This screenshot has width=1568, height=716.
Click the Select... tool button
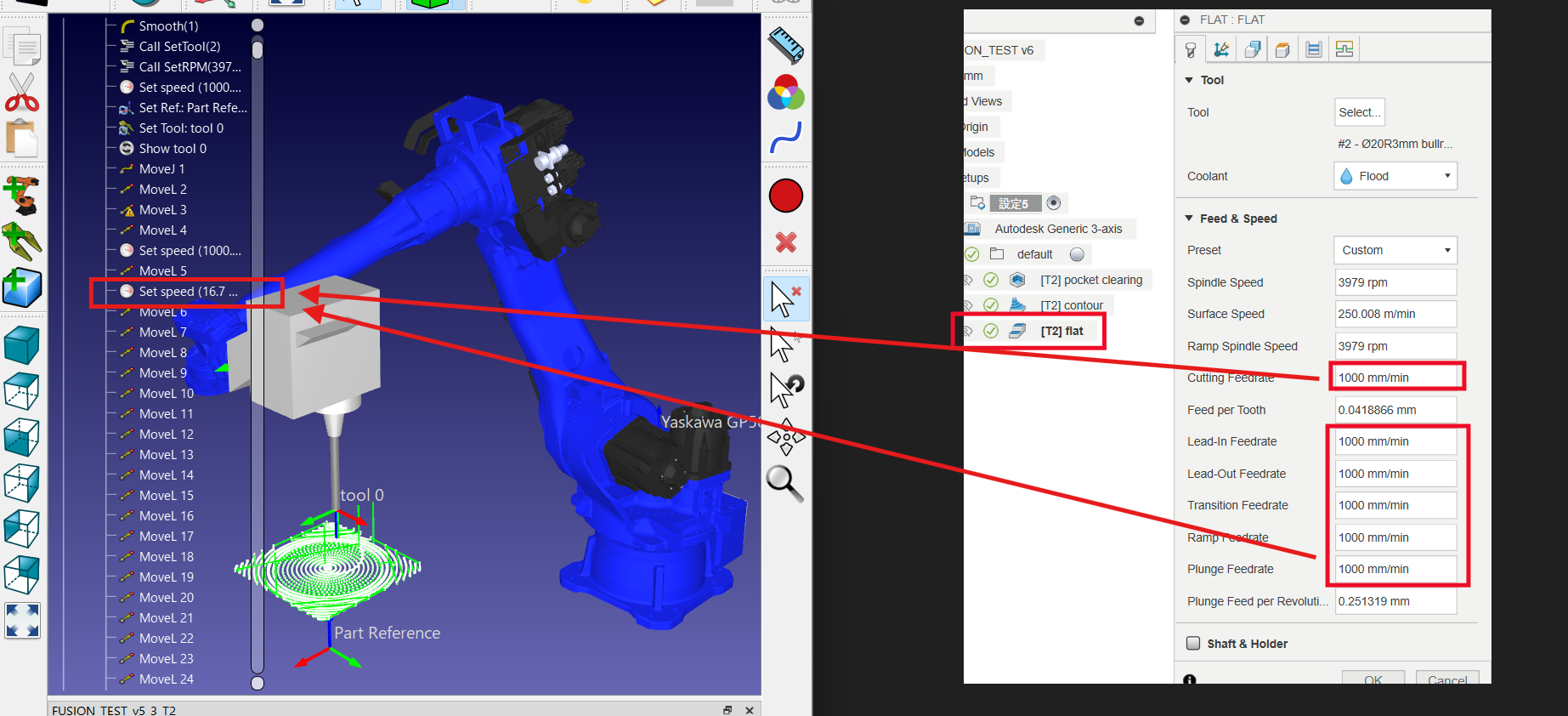pyautogui.click(x=1359, y=112)
